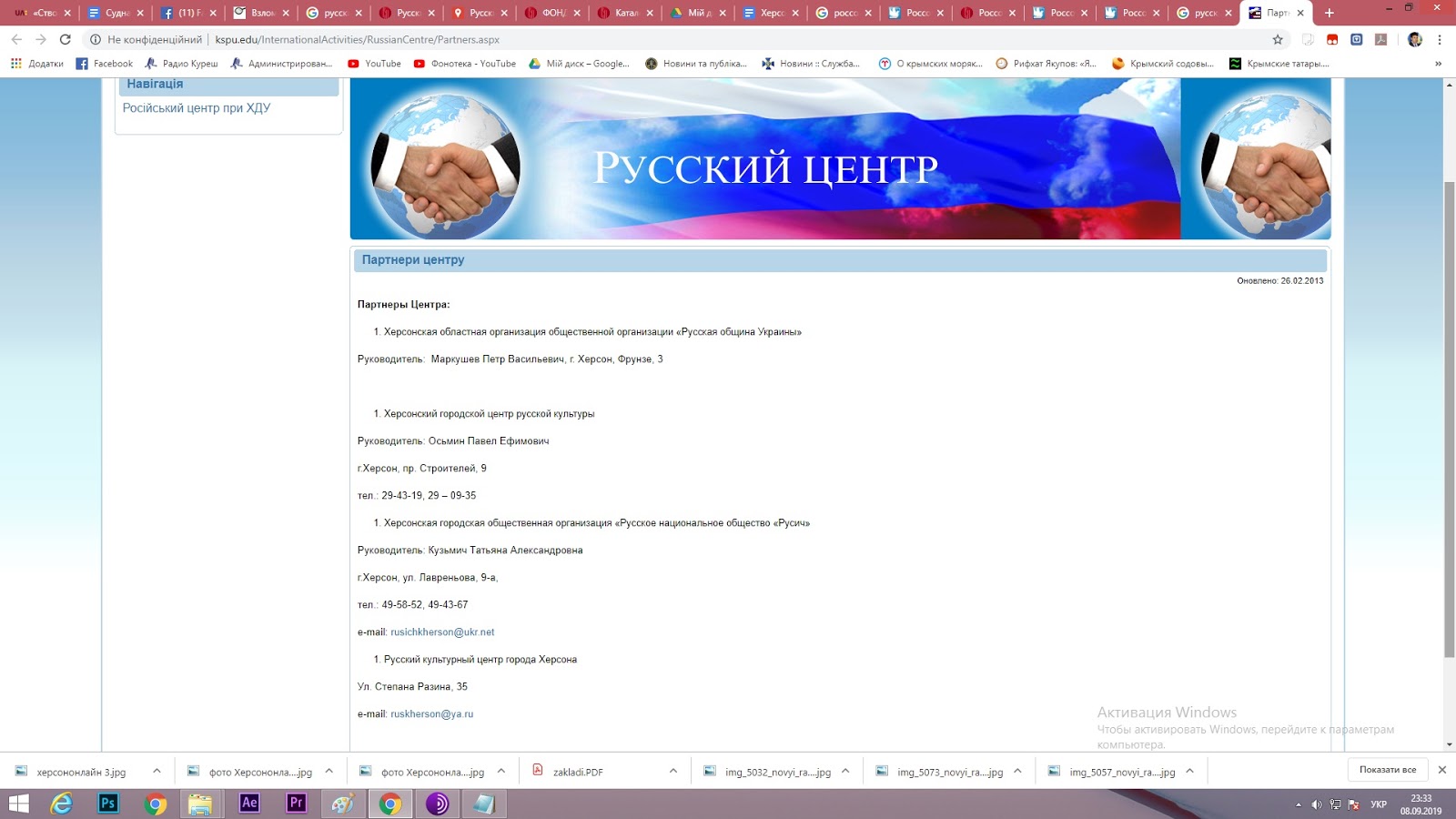This screenshot has height=819, width=1456.
Task: Launch Photoshop from the taskbar
Action: pos(108,804)
